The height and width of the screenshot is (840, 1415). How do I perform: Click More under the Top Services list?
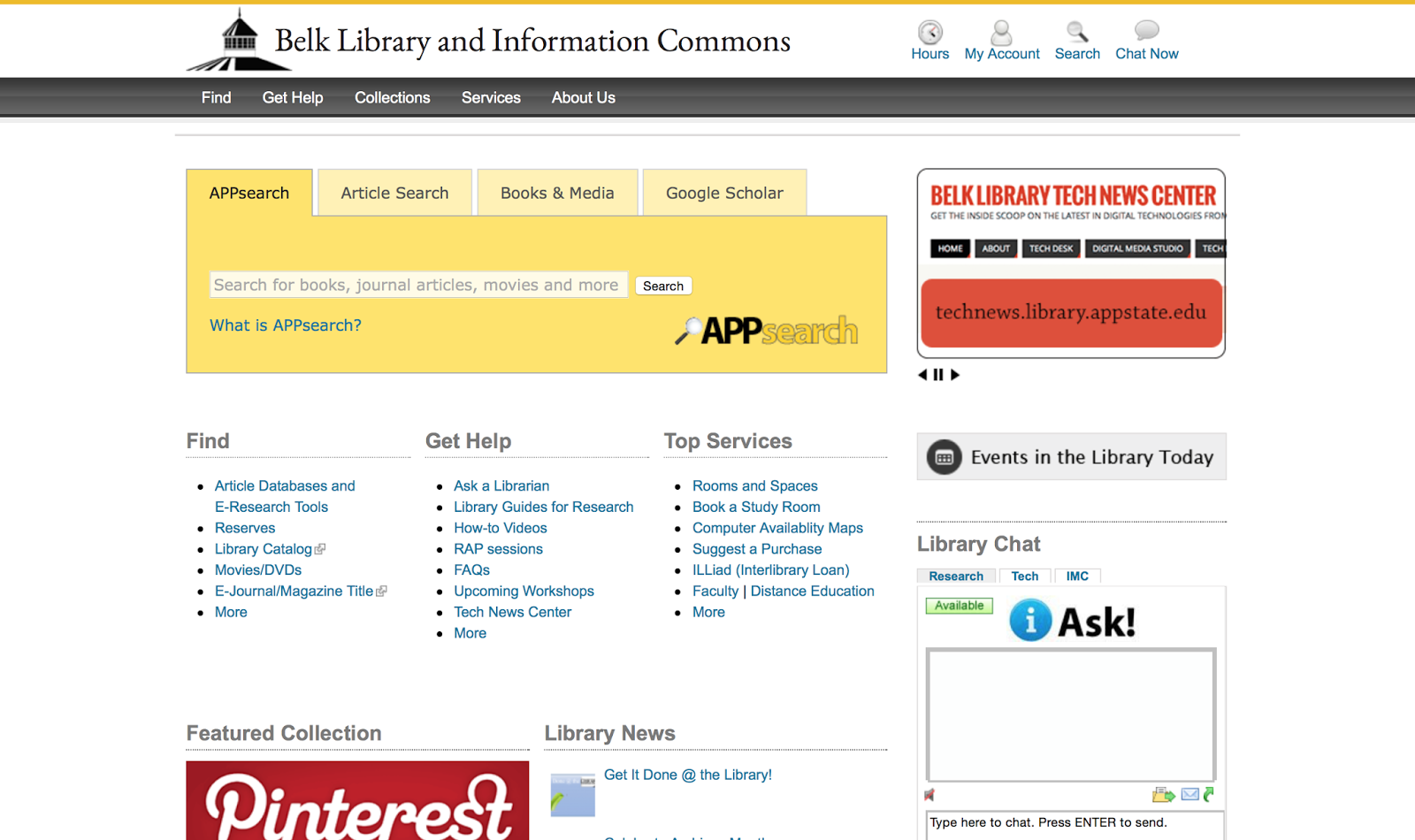(x=709, y=613)
